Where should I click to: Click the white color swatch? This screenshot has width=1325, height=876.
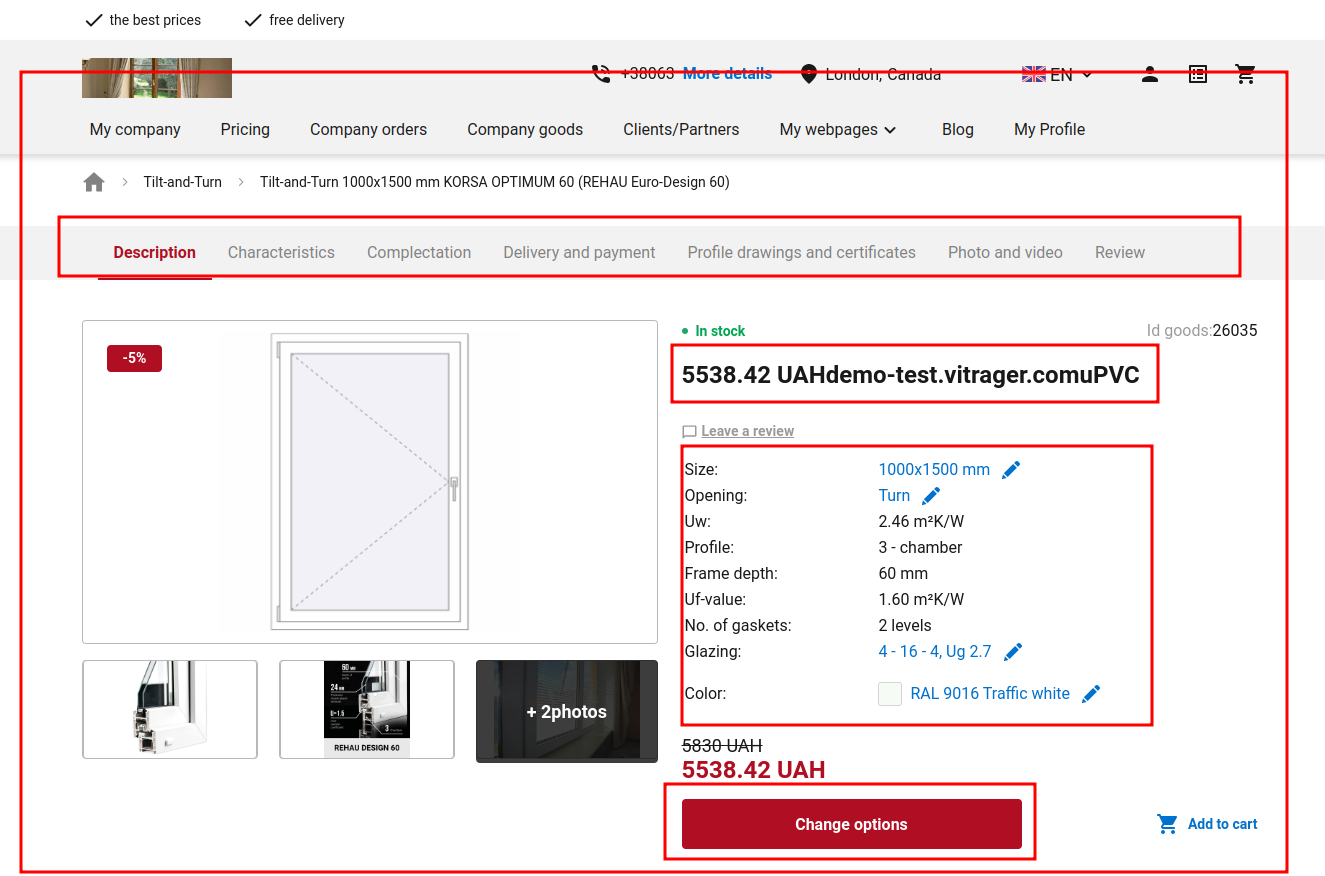click(890, 694)
